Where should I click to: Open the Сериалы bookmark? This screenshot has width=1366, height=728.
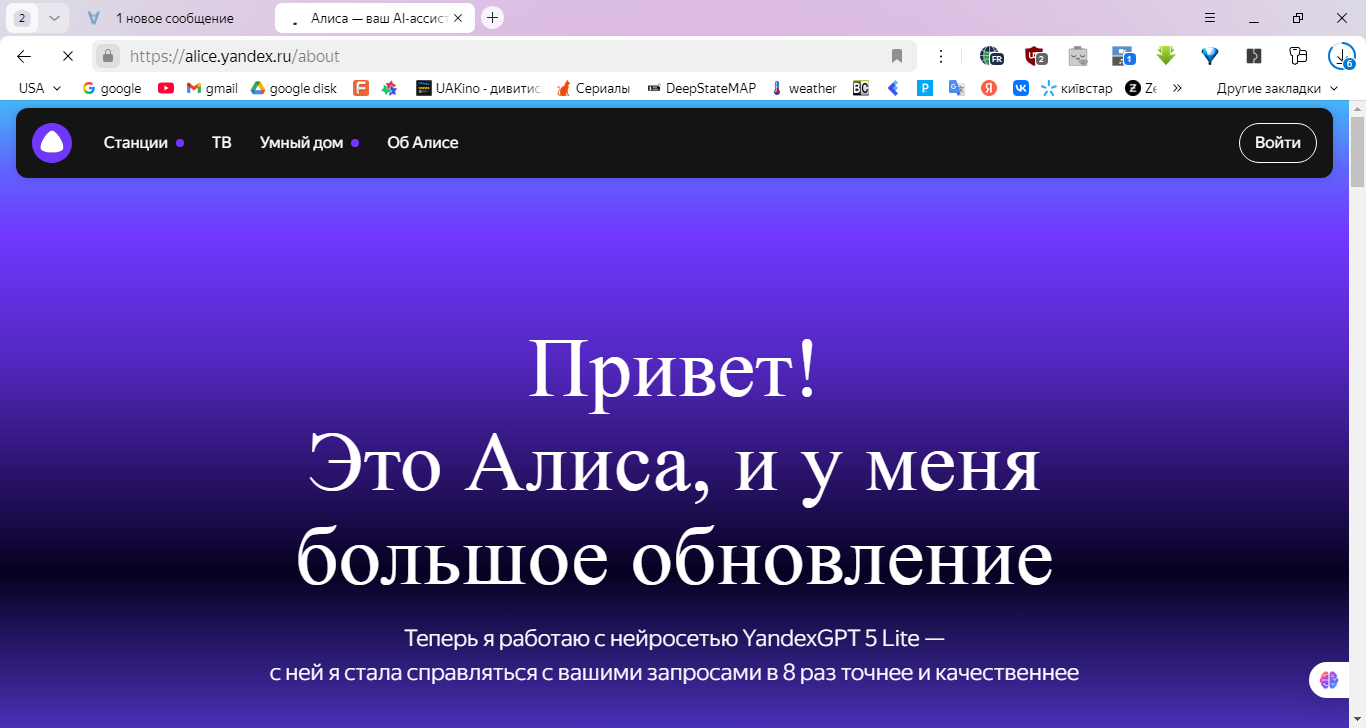(593, 88)
